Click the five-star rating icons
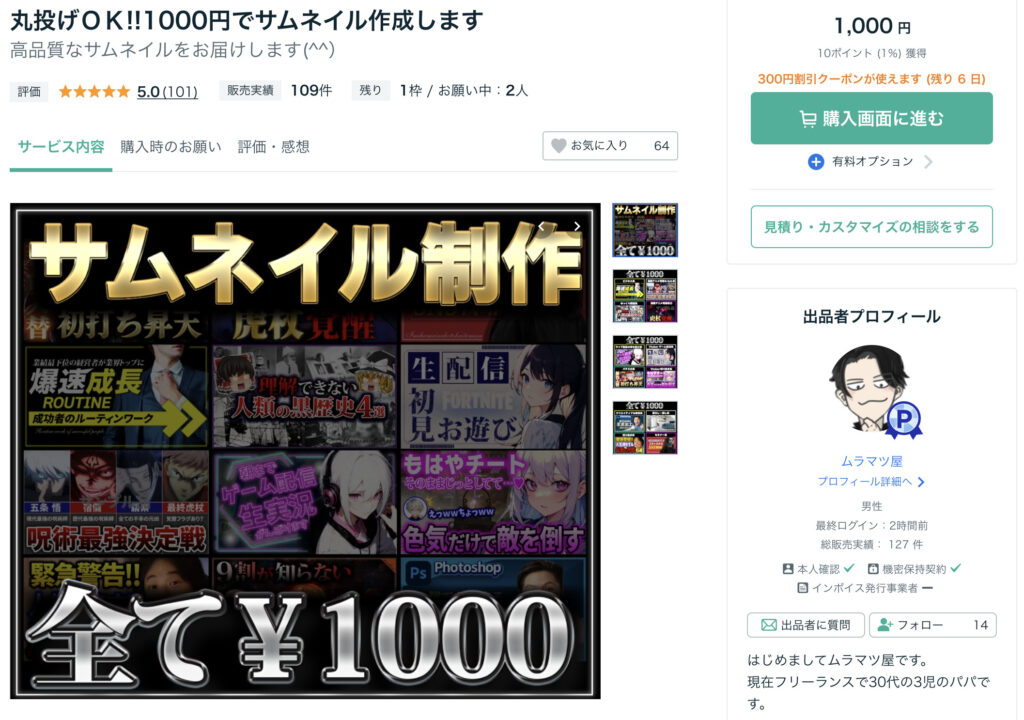Image resolution: width=1024 pixels, height=720 pixels. (x=94, y=91)
